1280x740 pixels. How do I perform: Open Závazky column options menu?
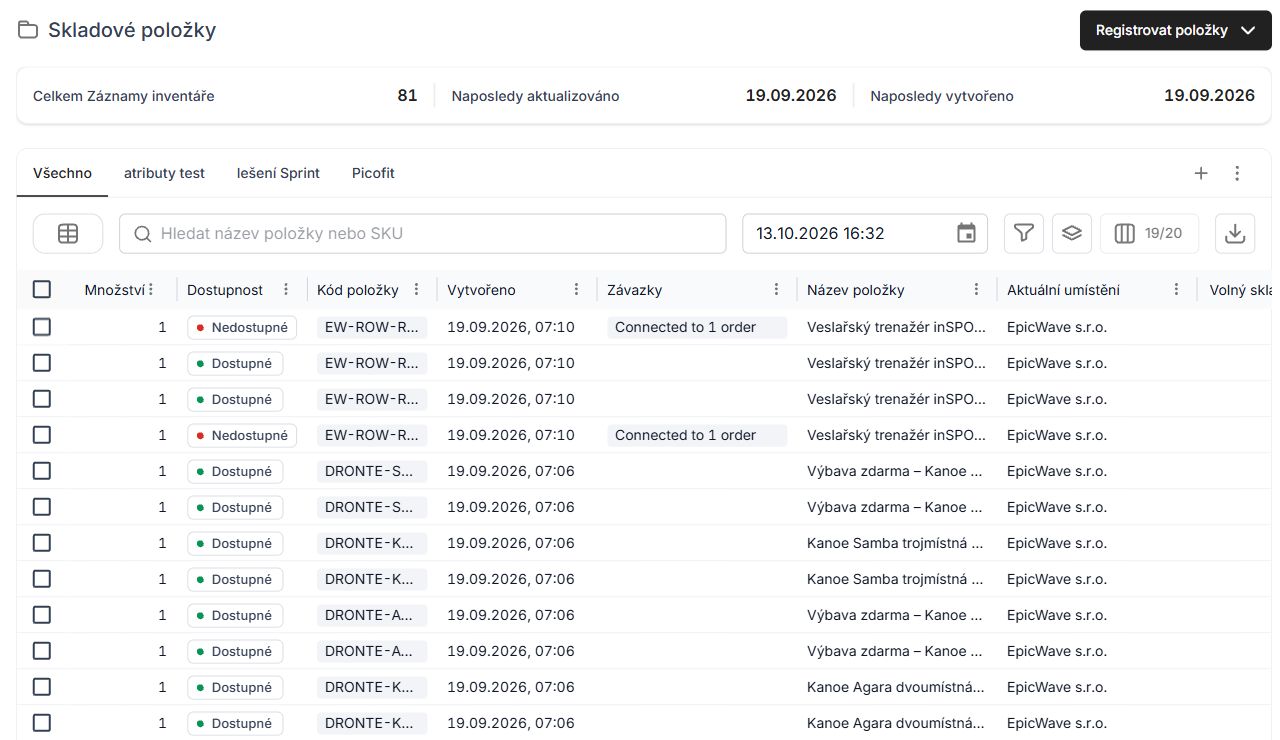pos(776,290)
